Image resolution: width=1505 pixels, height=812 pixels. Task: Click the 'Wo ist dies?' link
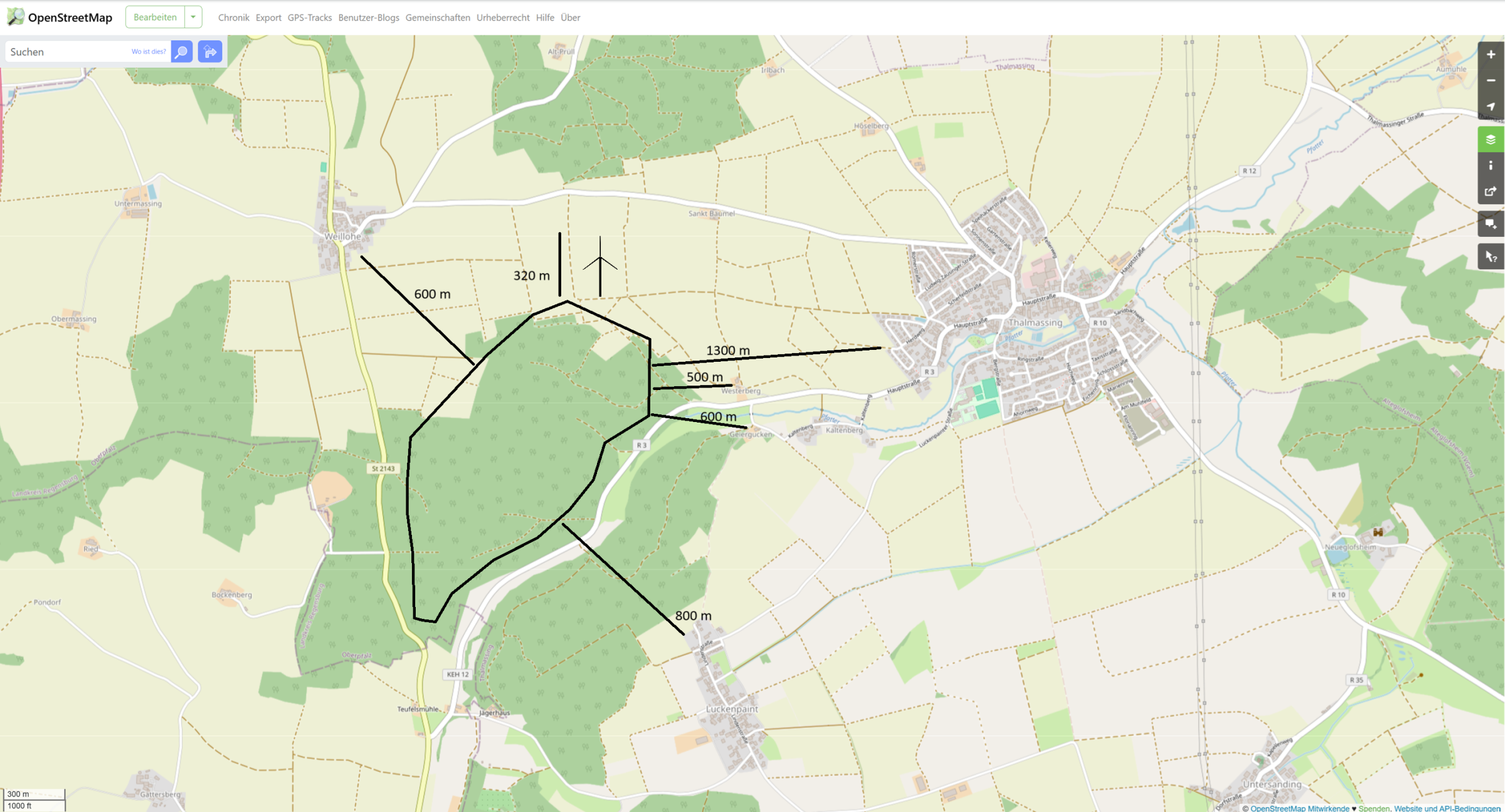149,51
